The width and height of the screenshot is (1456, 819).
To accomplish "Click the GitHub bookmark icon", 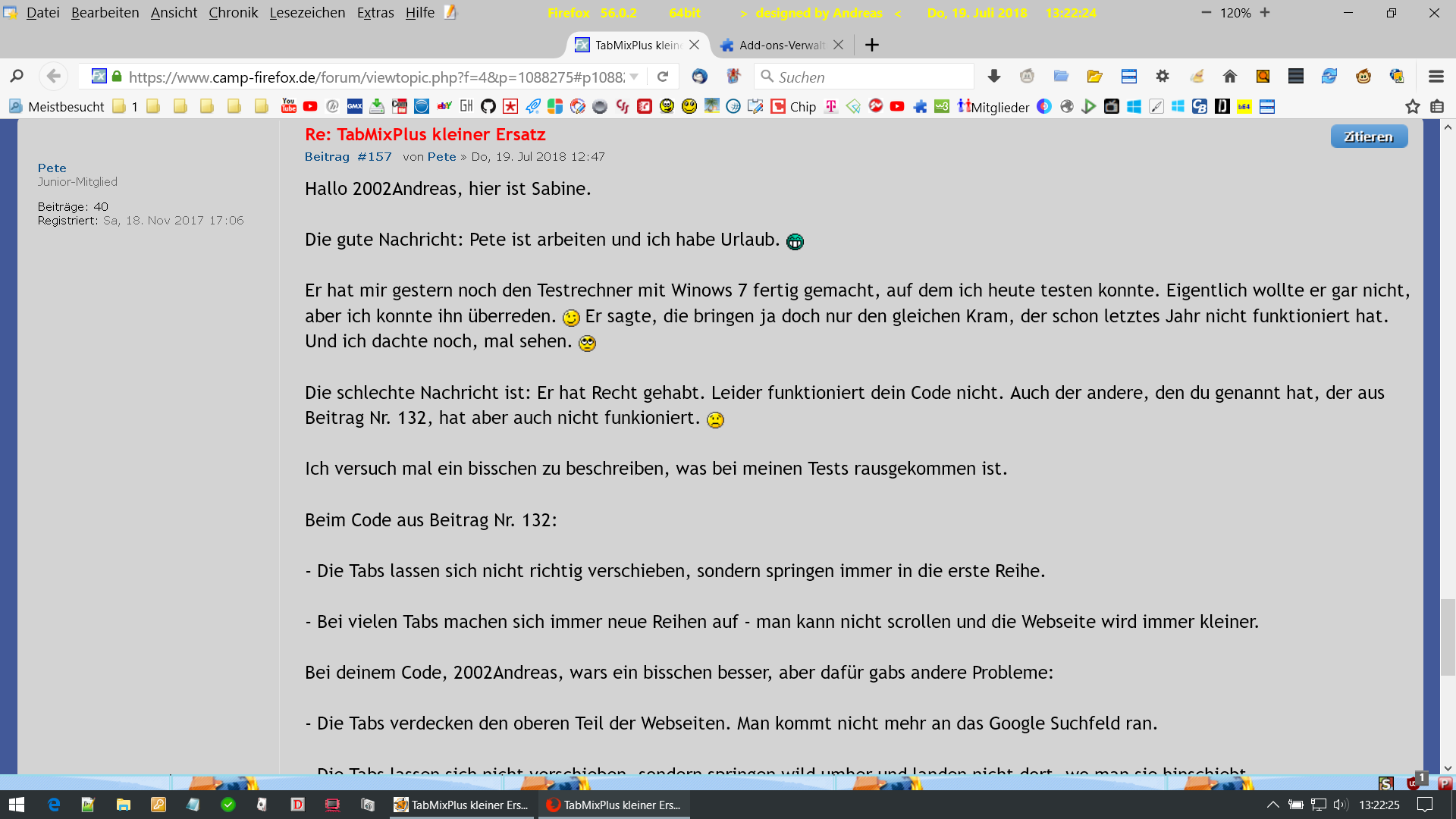I will tap(488, 106).
